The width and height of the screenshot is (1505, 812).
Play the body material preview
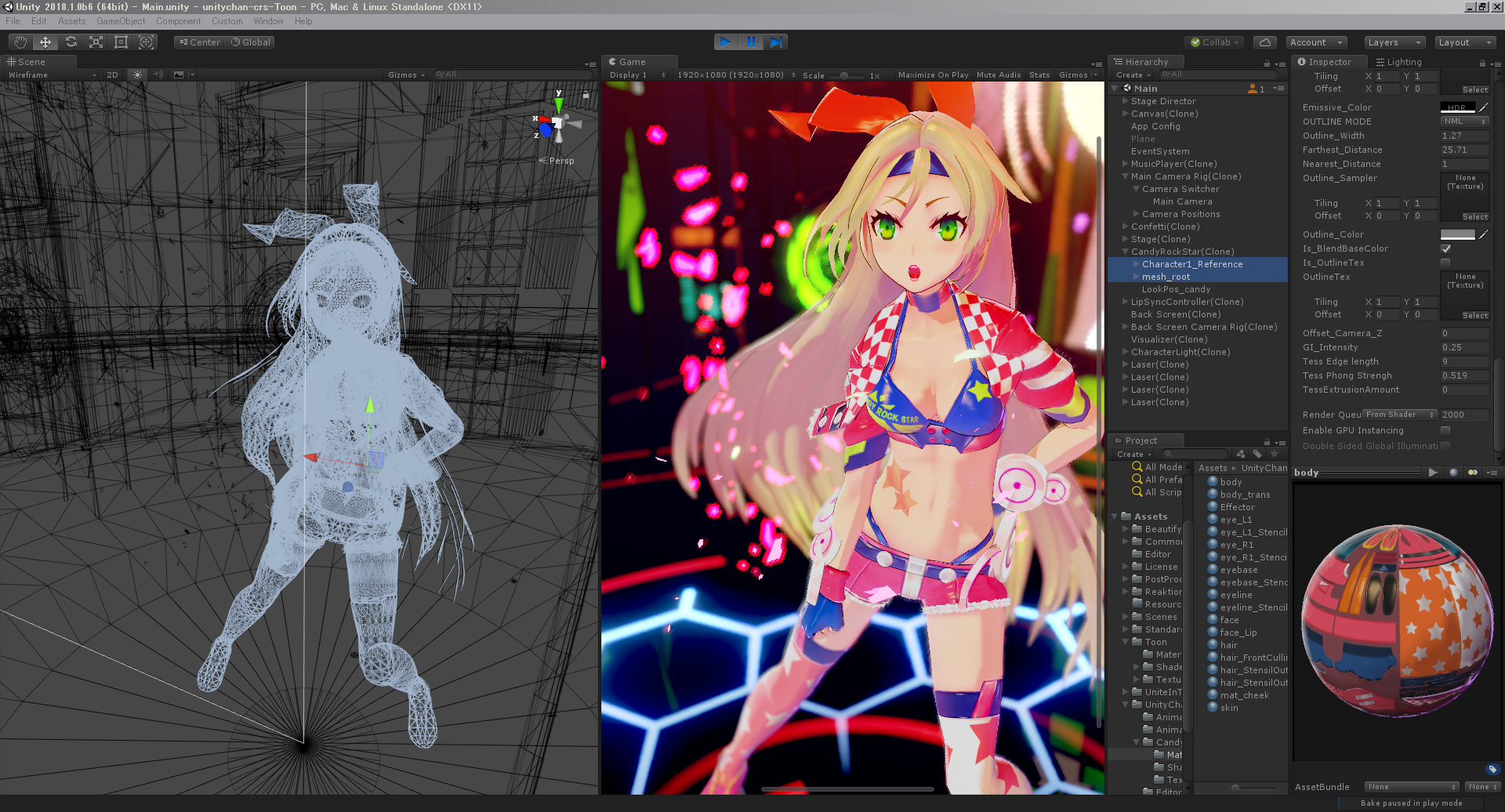coord(1433,472)
